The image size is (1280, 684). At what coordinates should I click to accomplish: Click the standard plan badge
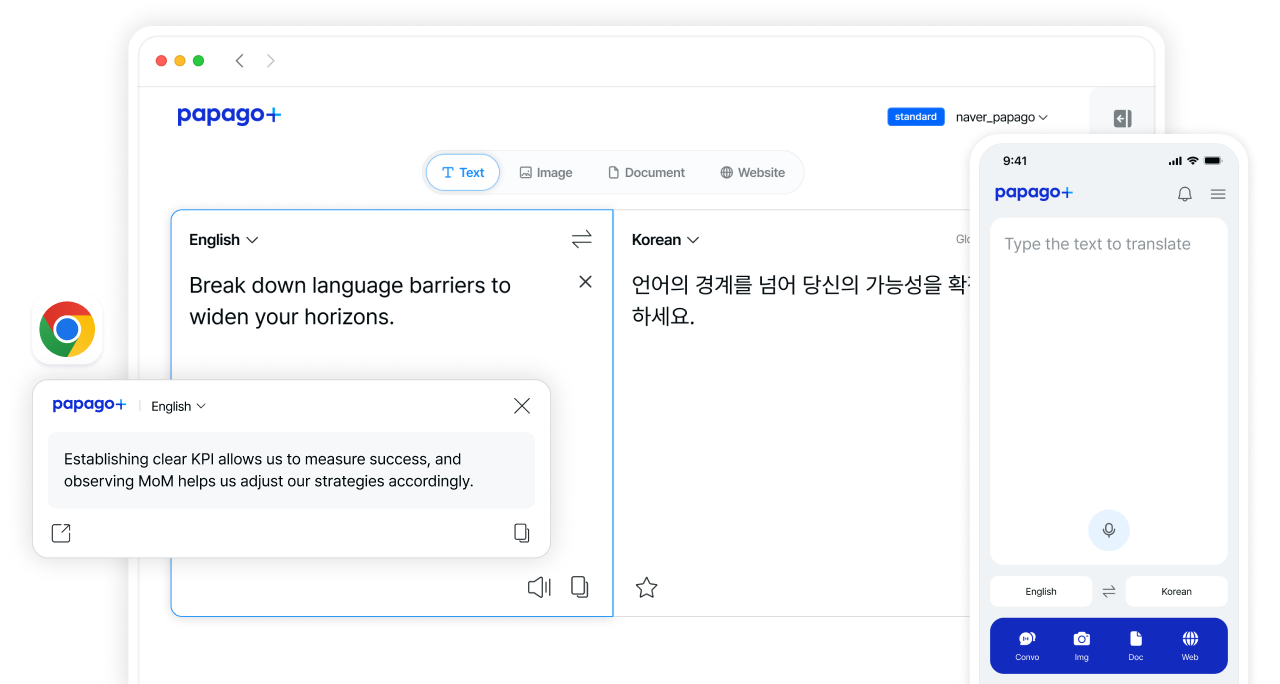(916, 117)
